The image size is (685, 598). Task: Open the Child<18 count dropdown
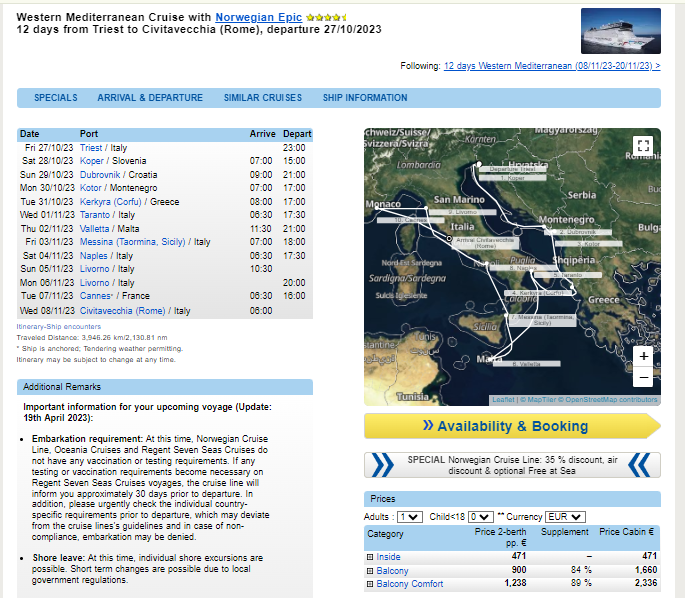point(481,517)
